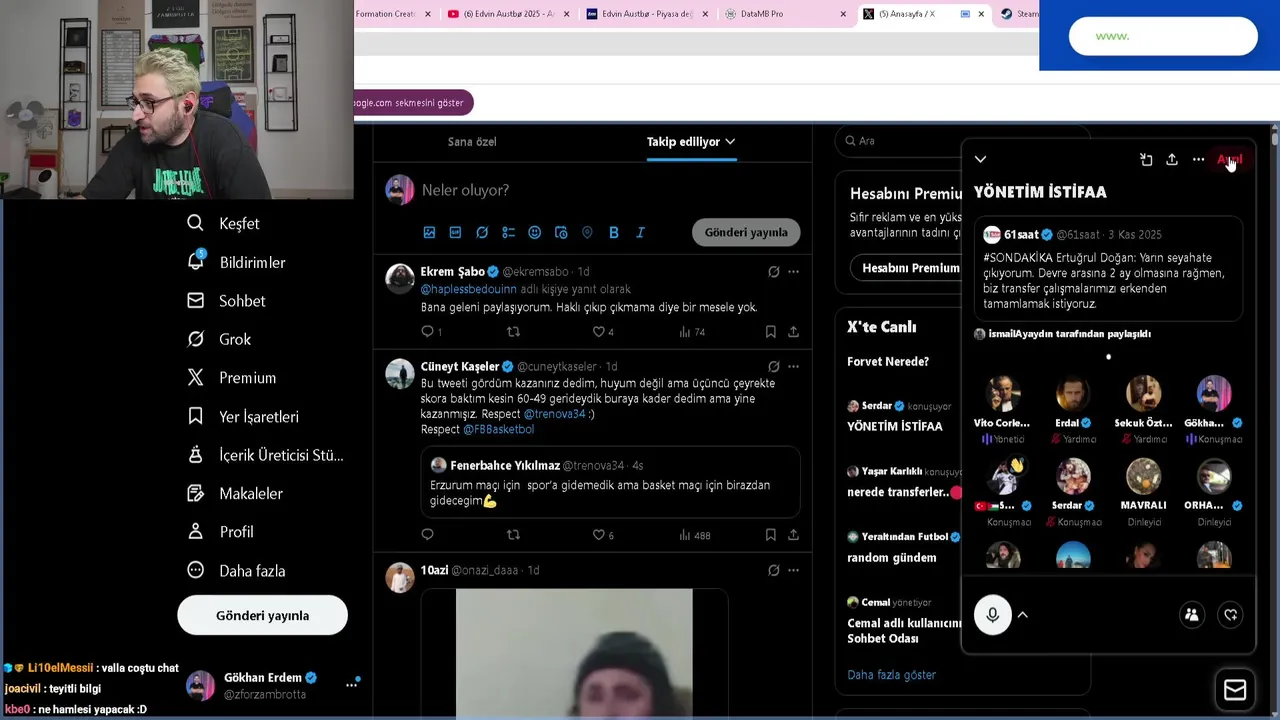1280x720 pixels.
Task: Switch to Edvin Austbø Piyasa değeri tab
Action: [645, 14]
